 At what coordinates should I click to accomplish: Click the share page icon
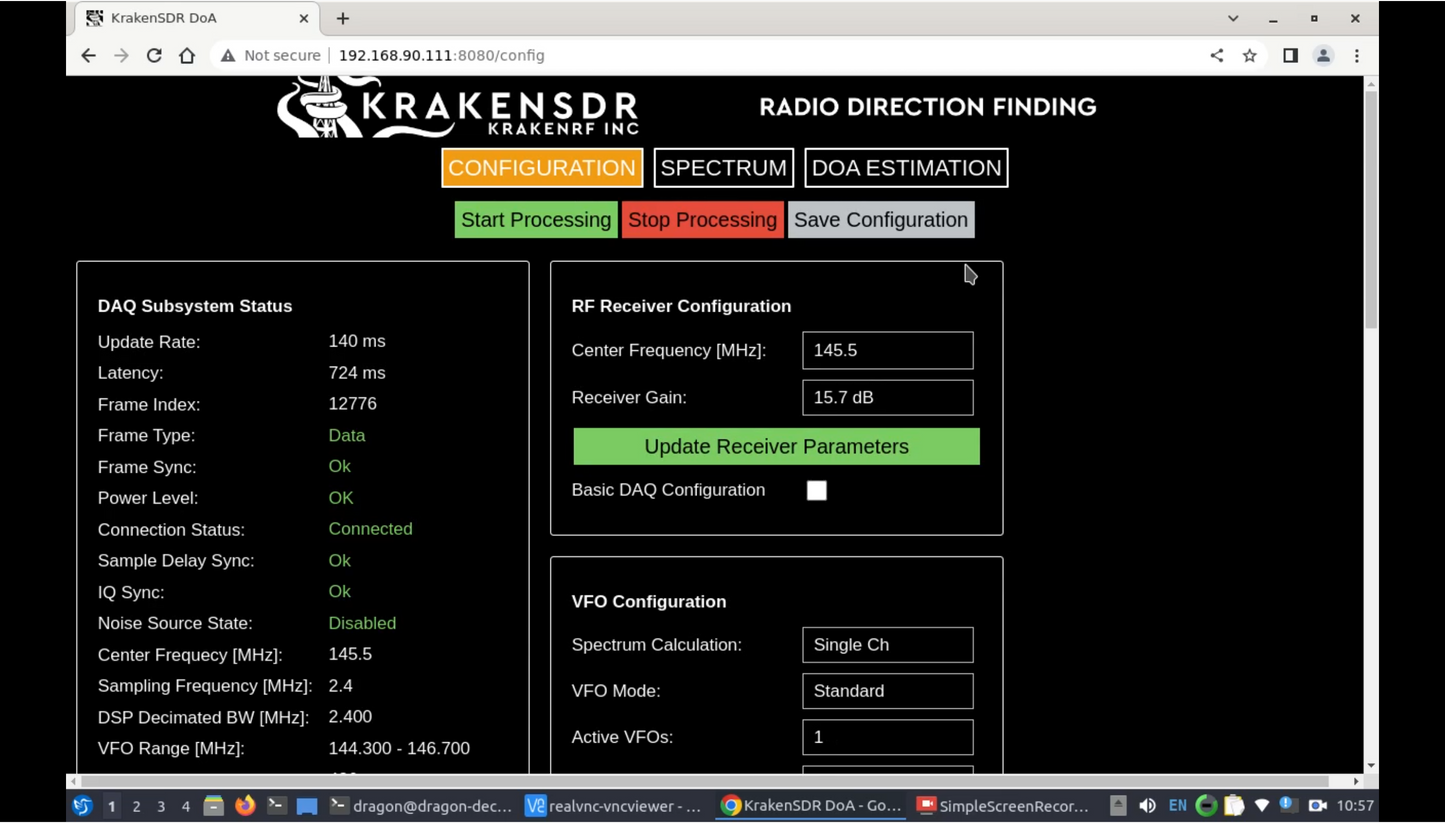click(1216, 56)
